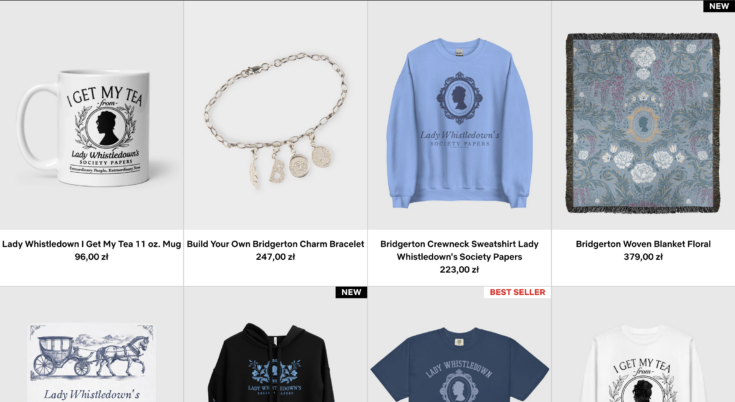Image resolution: width=735 pixels, height=402 pixels.
Task: Open Bridgerton Crewneck Sweatshirt Lady Whistledown's Society Papers link
Action: pos(459,250)
